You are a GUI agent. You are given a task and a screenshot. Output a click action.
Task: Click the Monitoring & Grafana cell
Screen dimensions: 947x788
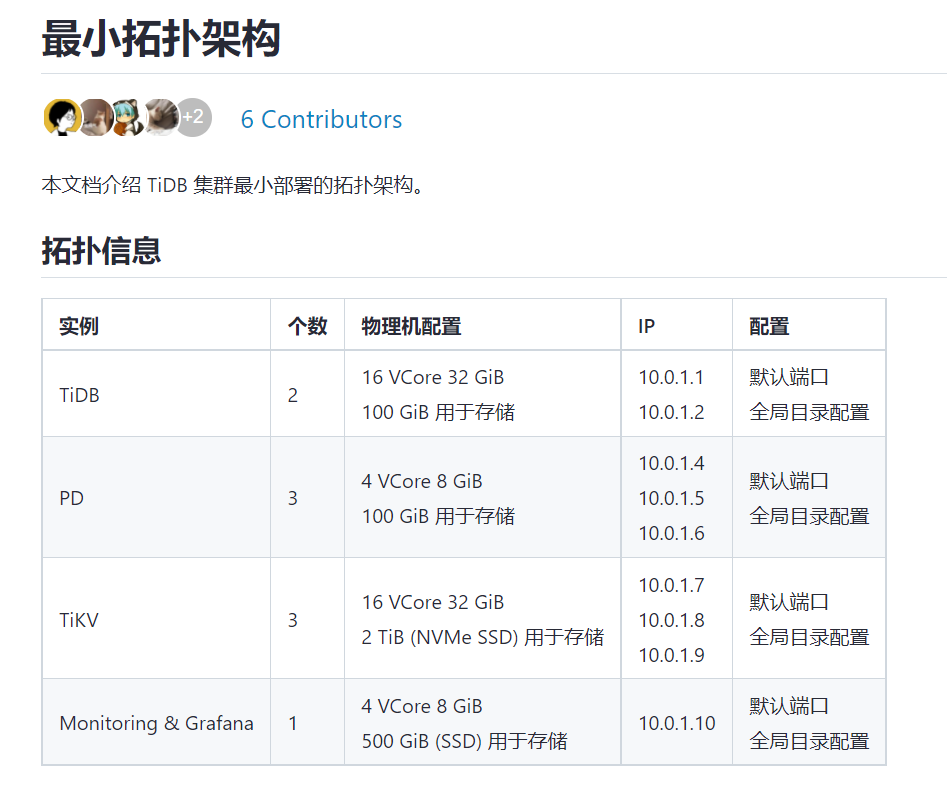pyautogui.click(x=156, y=723)
